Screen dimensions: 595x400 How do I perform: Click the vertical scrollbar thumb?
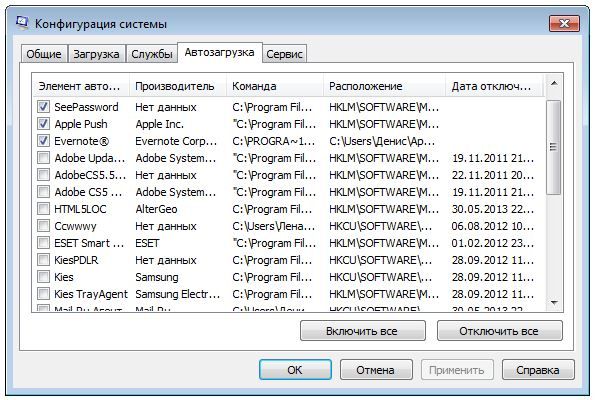click(554, 147)
